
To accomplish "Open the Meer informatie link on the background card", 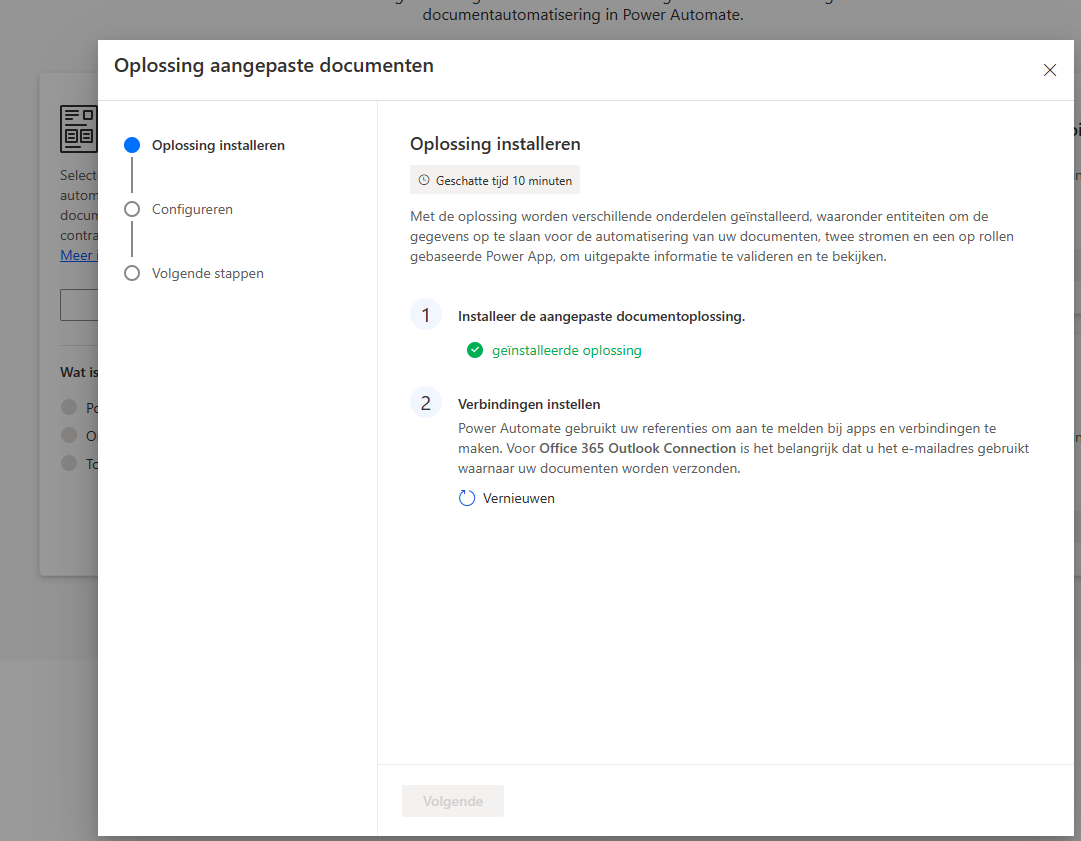I will pyautogui.click(x=78, y=254).
